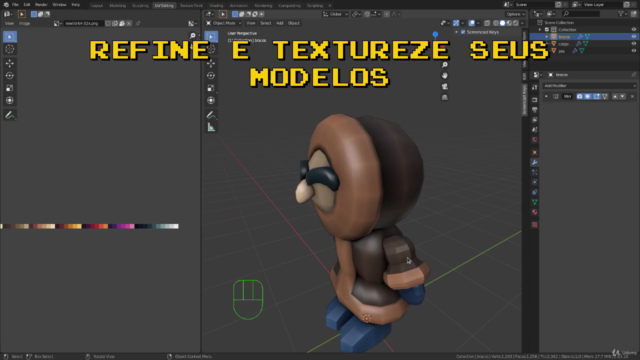Switch perspective/orthographic with the grid gizmo
Viewport: 640px width, 360px height.
(x=445, y=97)
